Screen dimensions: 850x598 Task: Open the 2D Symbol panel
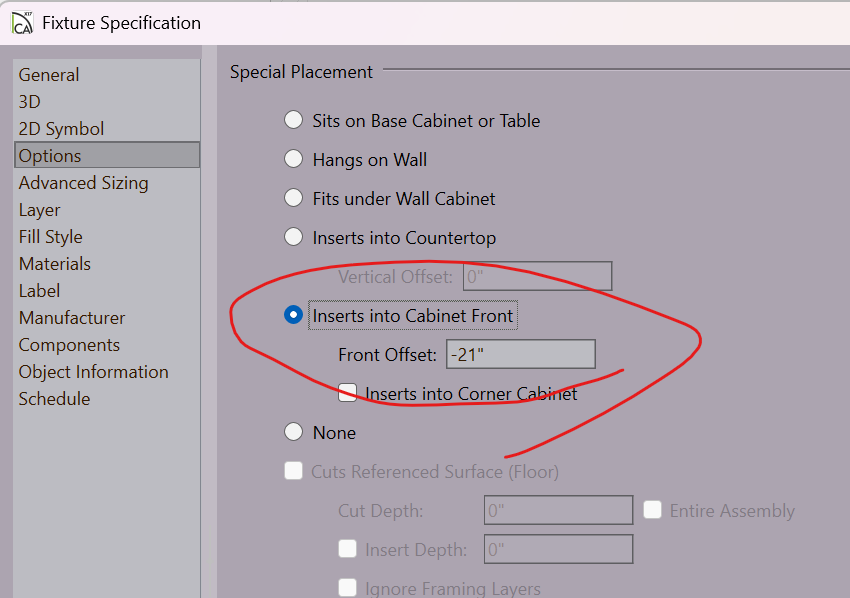coord(61,129)
